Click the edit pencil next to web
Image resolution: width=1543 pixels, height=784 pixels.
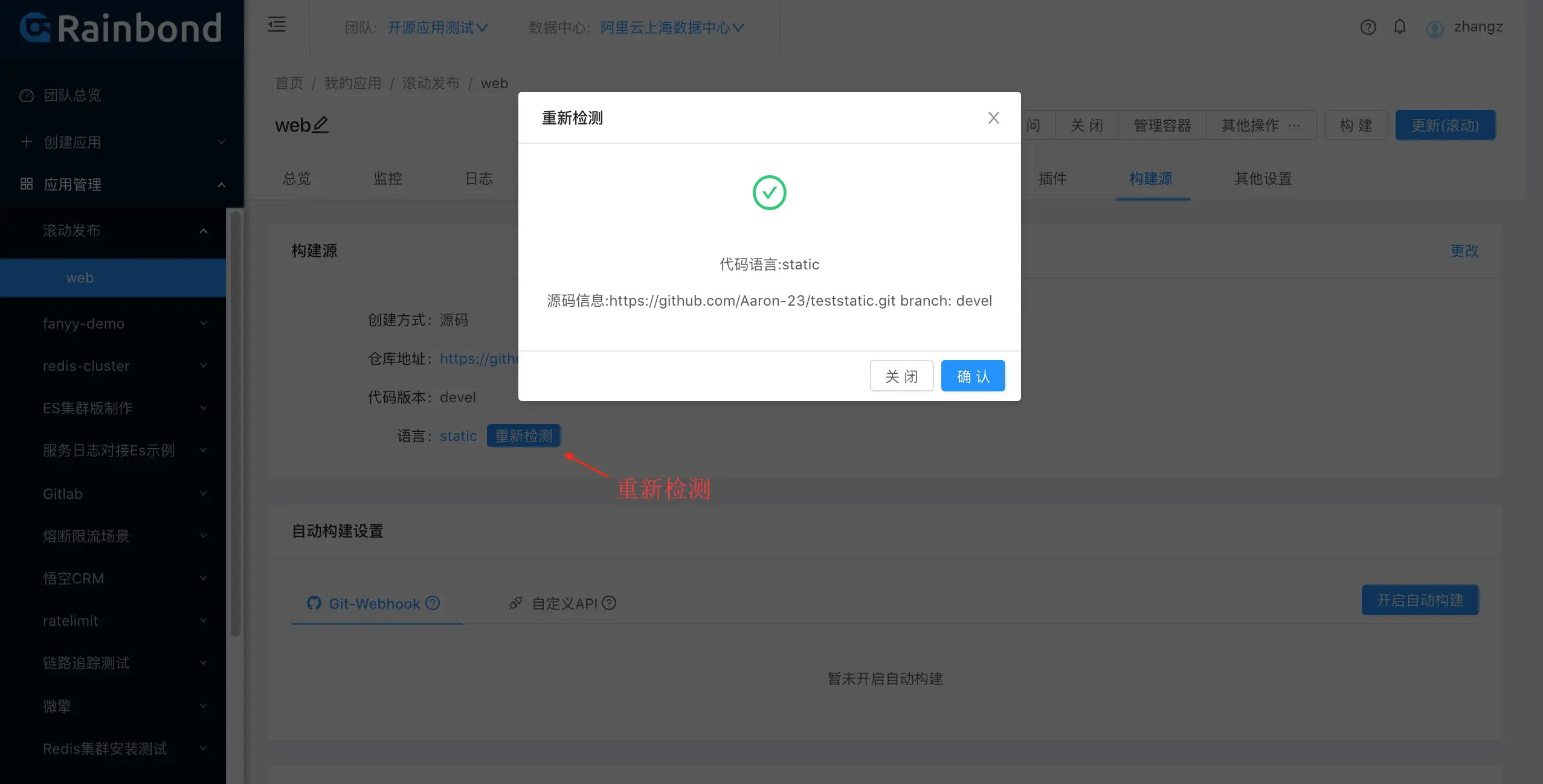coord(321,124)
